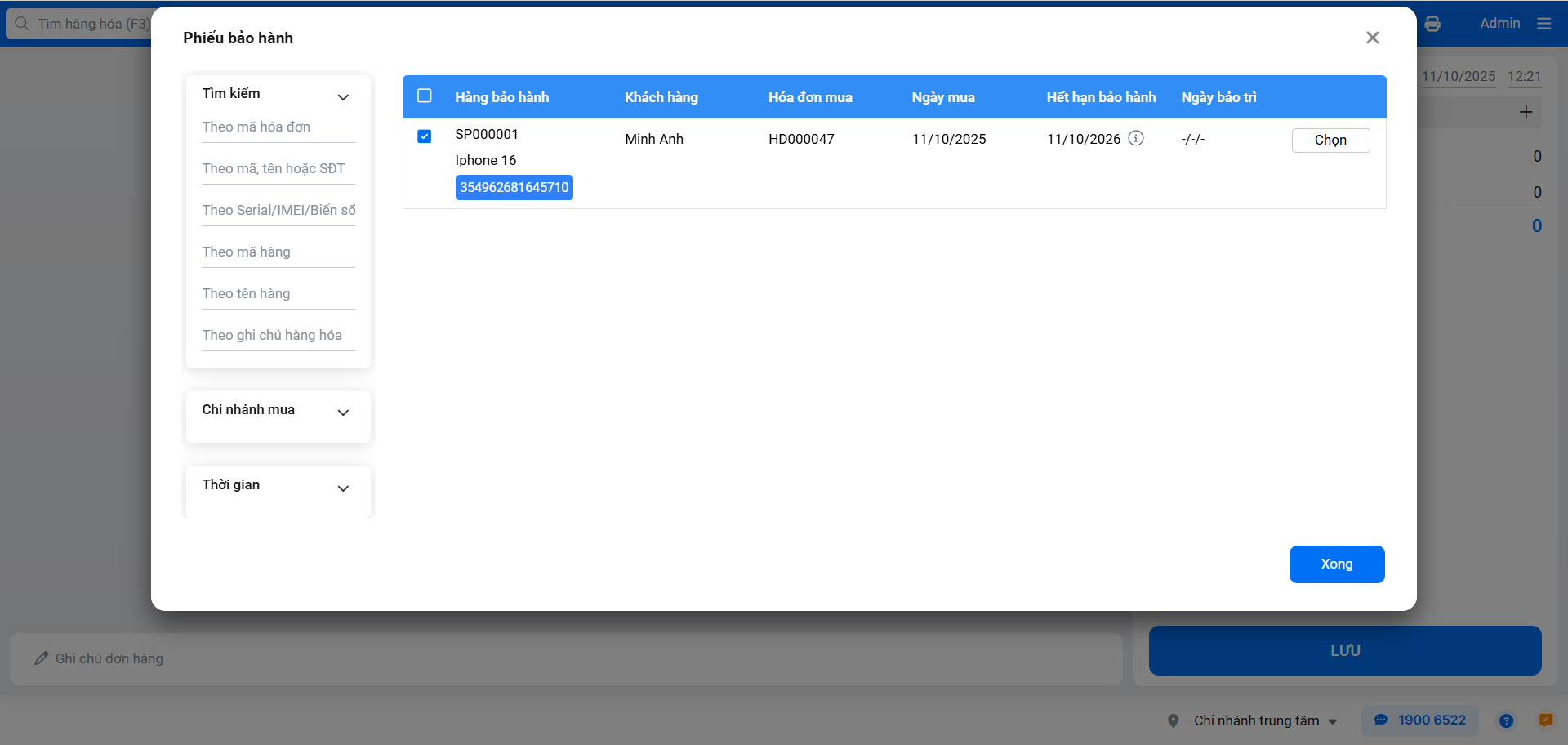The height and width of the screenshot is (745, 1568).
Task: Click the Tìm hàng hóa (F3) search box
Action: (79, 24)
